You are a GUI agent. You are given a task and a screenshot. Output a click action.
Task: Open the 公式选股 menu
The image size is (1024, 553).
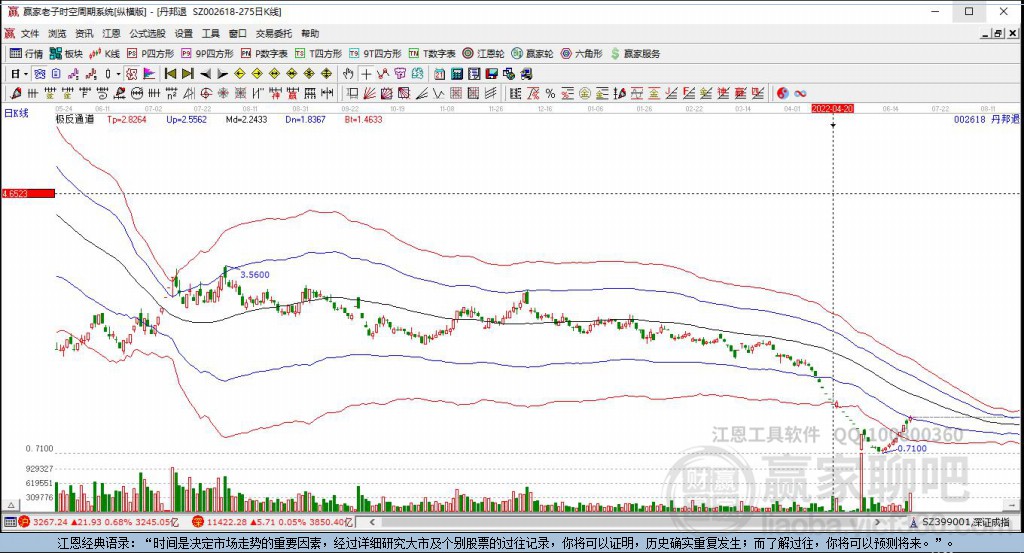(x=147, y=33)
